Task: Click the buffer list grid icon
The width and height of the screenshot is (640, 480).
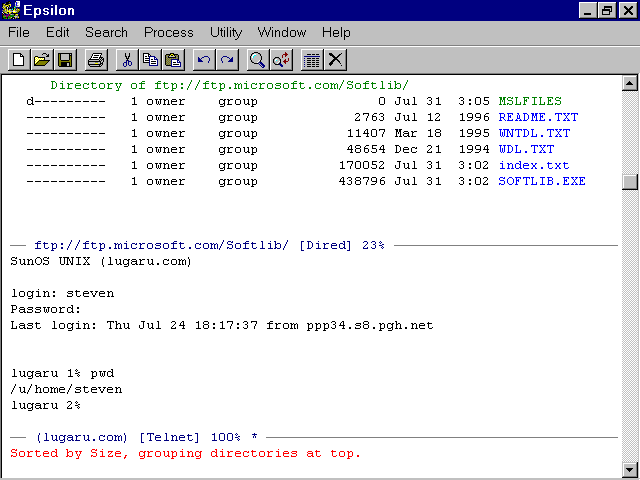Action: (x=312, y=60)
